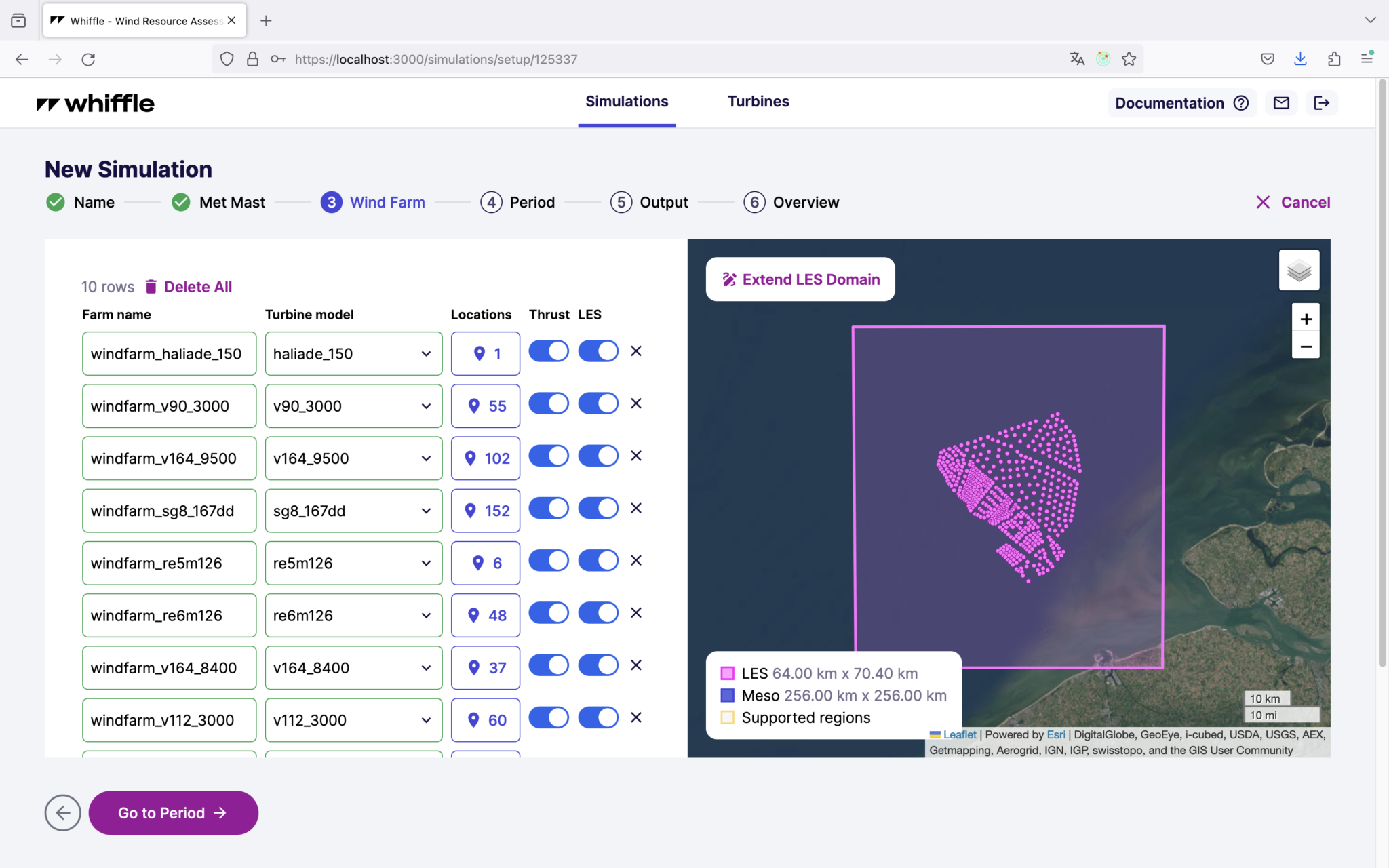Switch to the Turbines tab
The width and height of the screenshot is (1389, 868).
[758, 102]
